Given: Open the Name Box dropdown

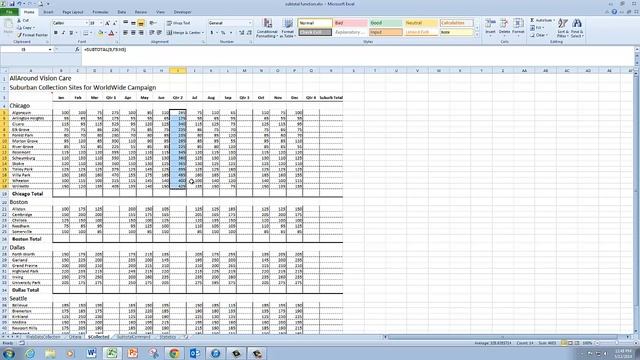Looking at the screenshot, I should pyautogui.click(x=50, y=49).
